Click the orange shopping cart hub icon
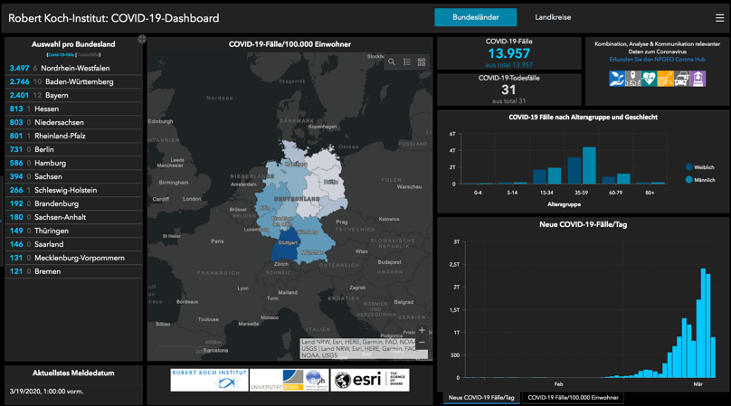Image resolution: width=731 pixels, height=406 pixels. click(x=665, y=79)
